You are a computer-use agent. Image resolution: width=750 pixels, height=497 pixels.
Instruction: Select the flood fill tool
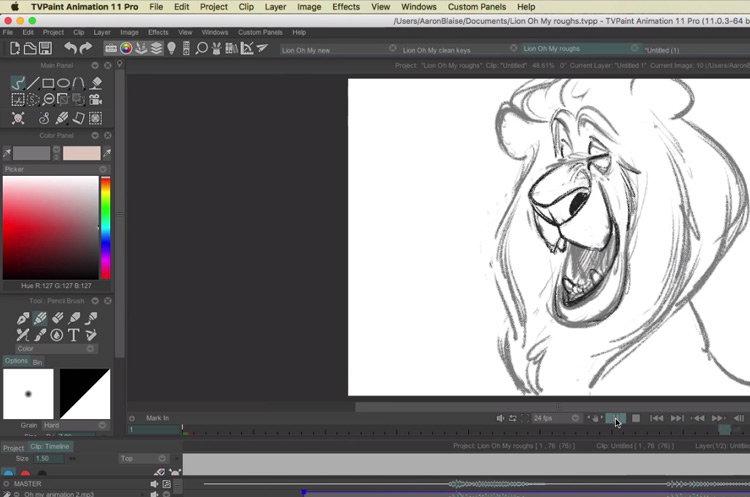coord(96,83)
